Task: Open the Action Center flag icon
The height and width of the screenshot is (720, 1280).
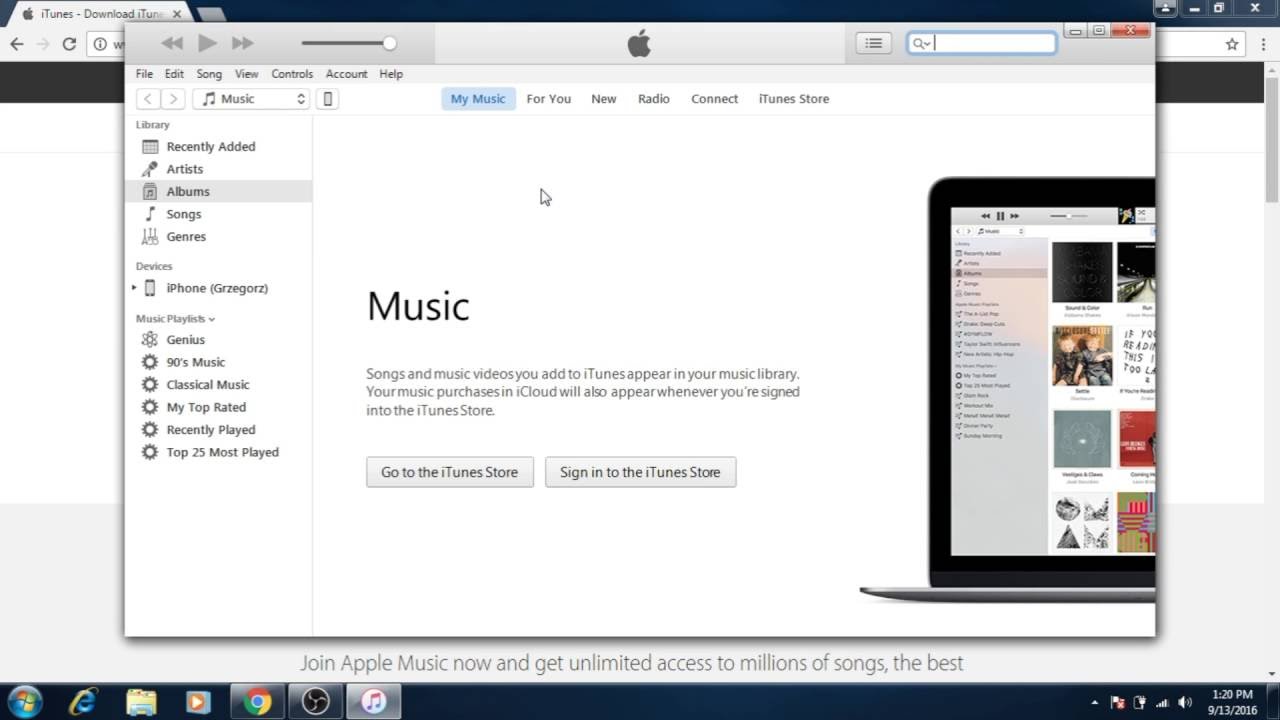Action: (x=1118, y=703)
